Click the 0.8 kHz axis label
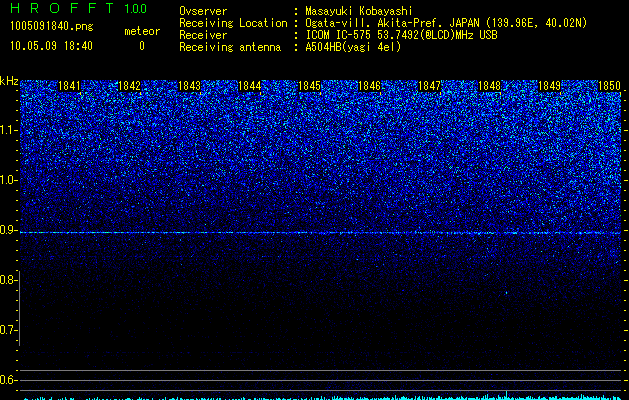 coord(8,280)
